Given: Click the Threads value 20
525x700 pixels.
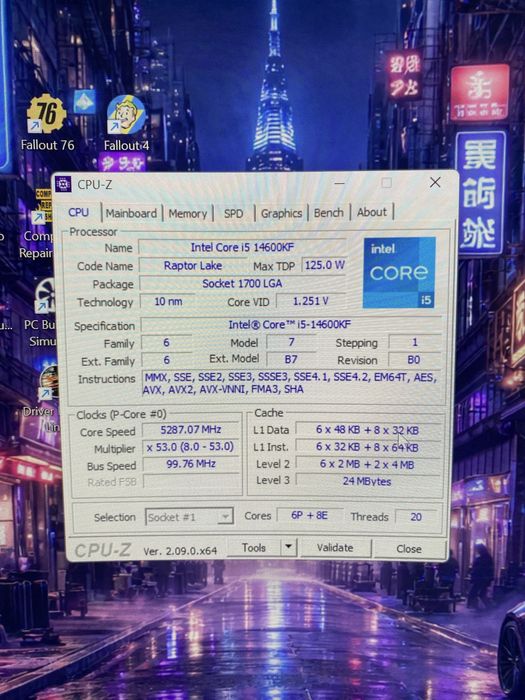Looking at the screenshot, I should (x=416, y=517).
